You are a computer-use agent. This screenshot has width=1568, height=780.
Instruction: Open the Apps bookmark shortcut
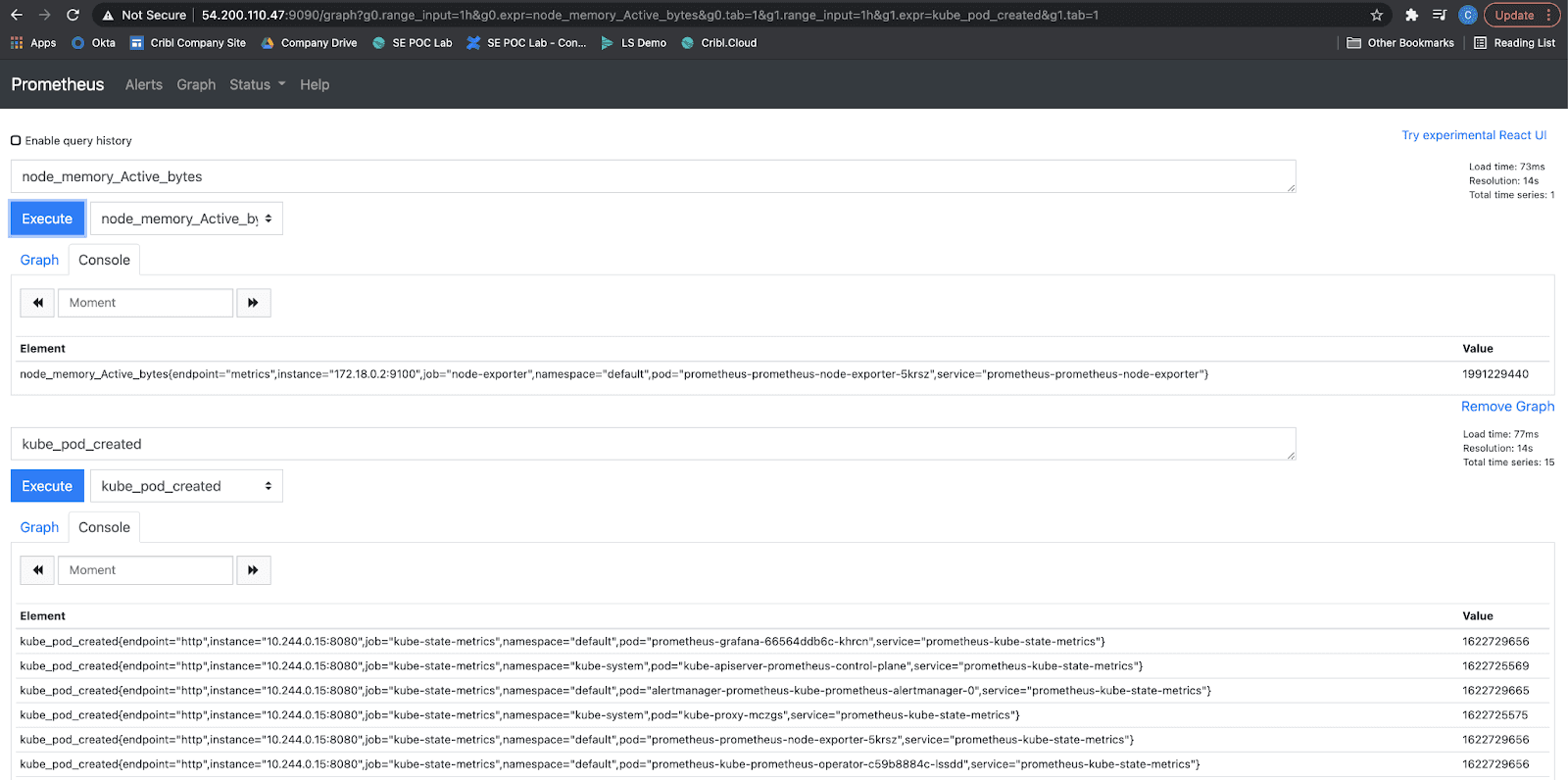[x=33, y=43]
